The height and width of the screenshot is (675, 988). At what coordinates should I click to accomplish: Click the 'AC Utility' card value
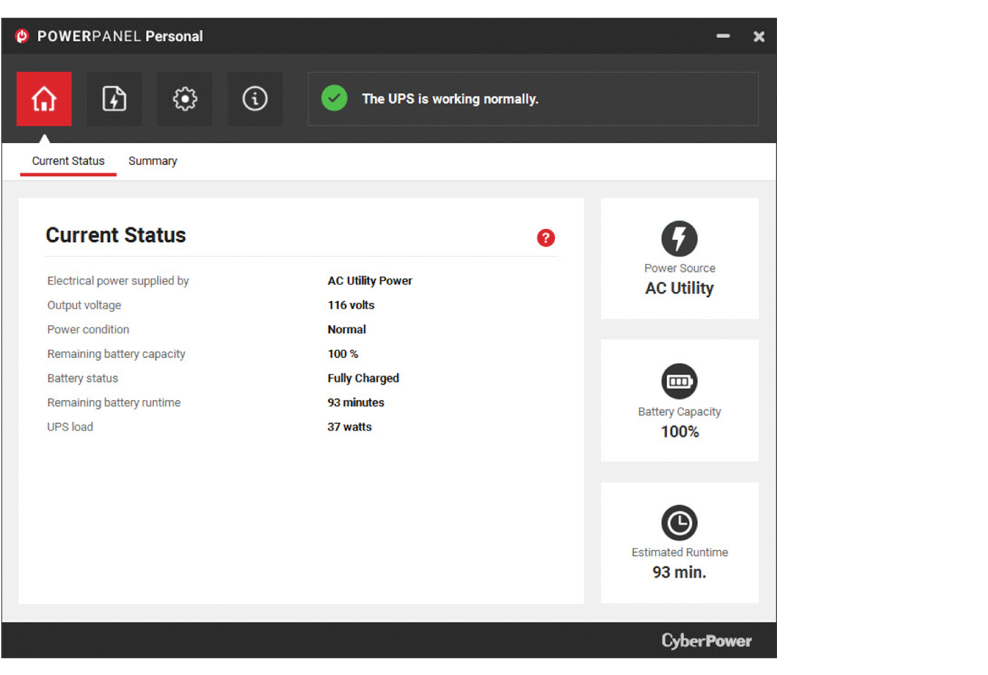679,289
